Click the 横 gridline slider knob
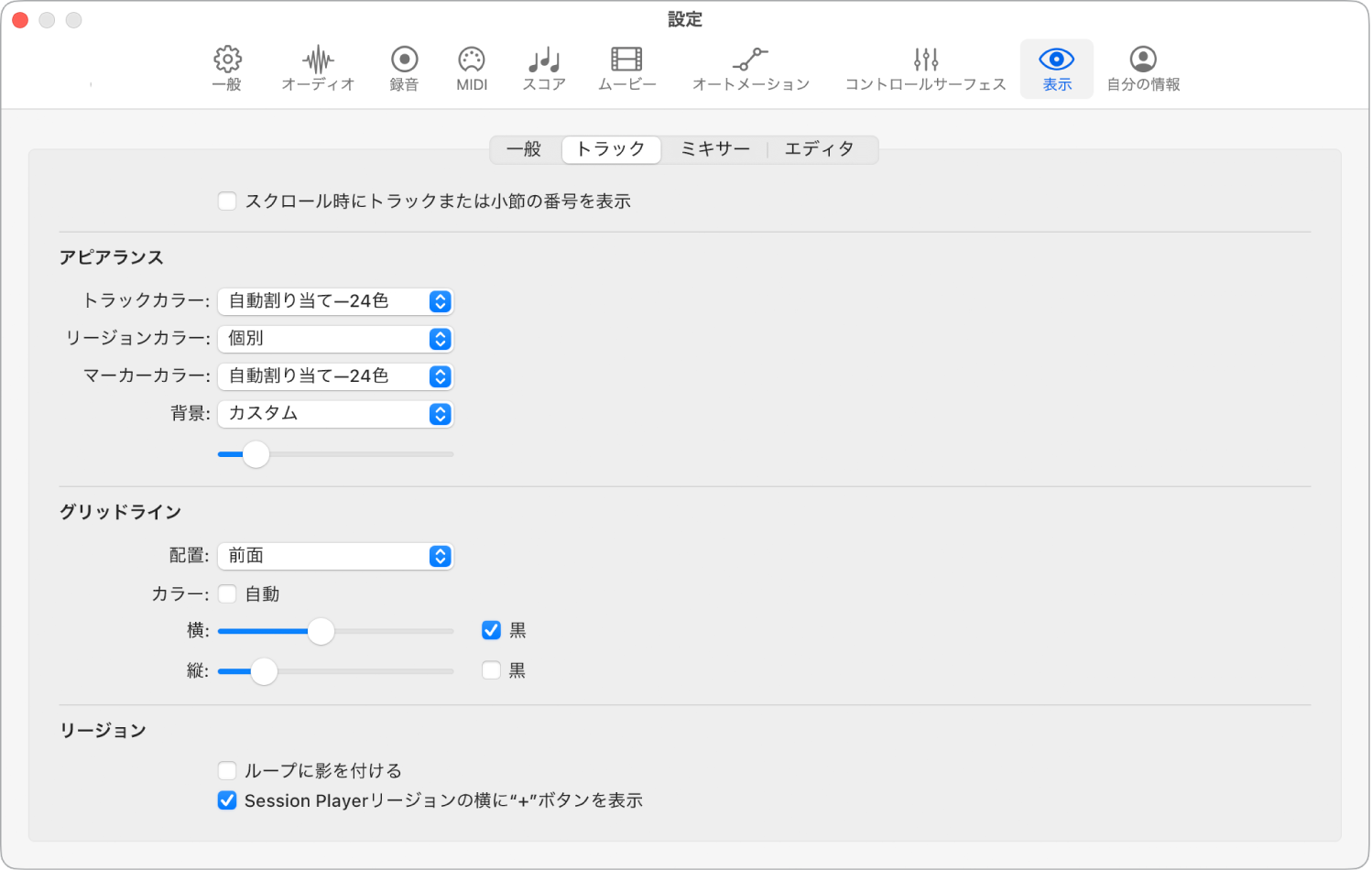The height and width of the screenshot is (870, 1372). [x=321, y=631]
